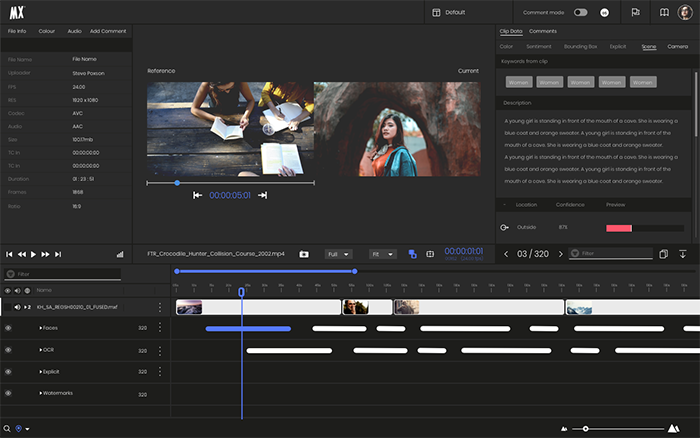Go to next clip with right arrow

(560, 254)
